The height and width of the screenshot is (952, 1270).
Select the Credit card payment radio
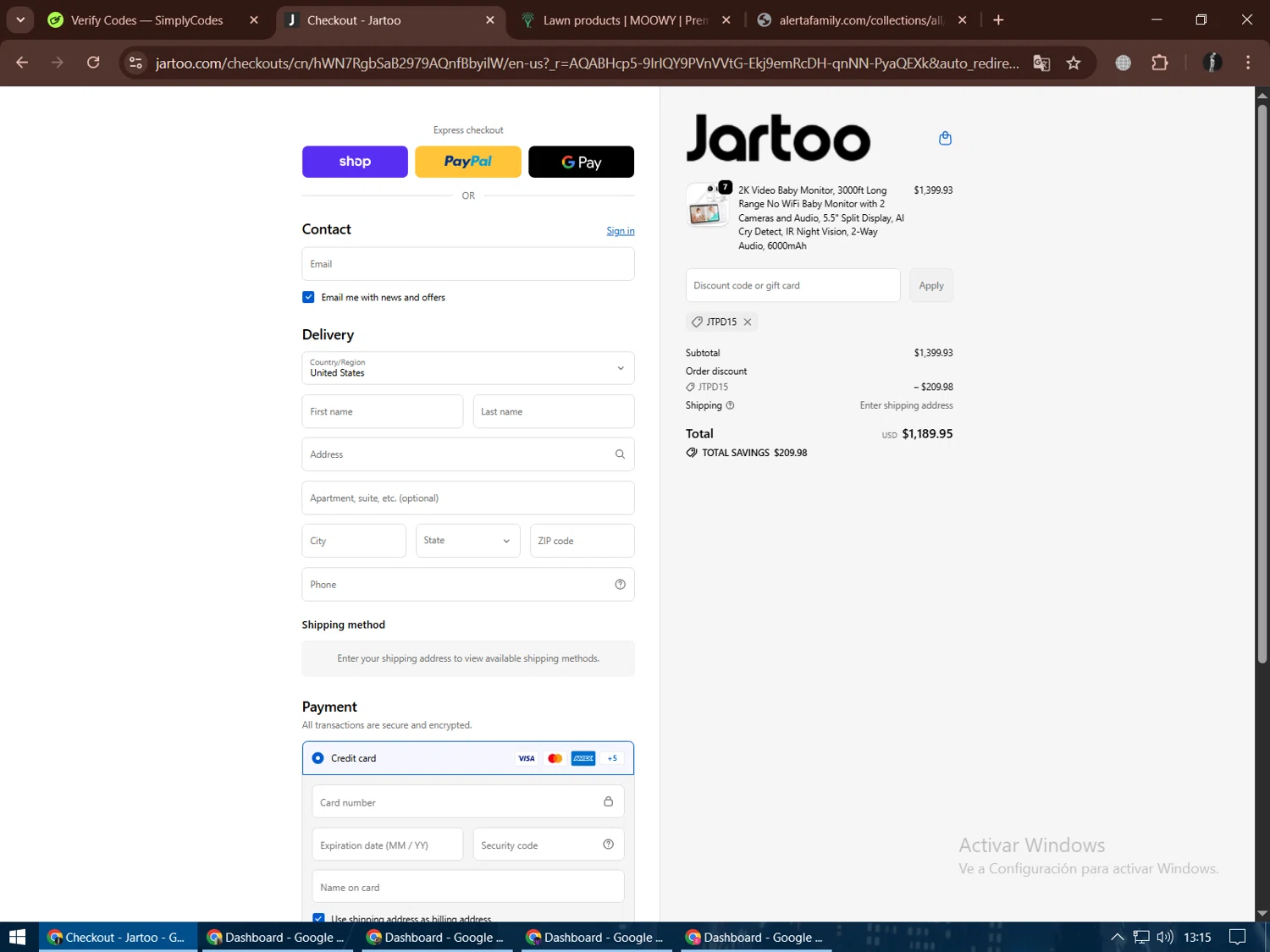(x=317, y=758)
